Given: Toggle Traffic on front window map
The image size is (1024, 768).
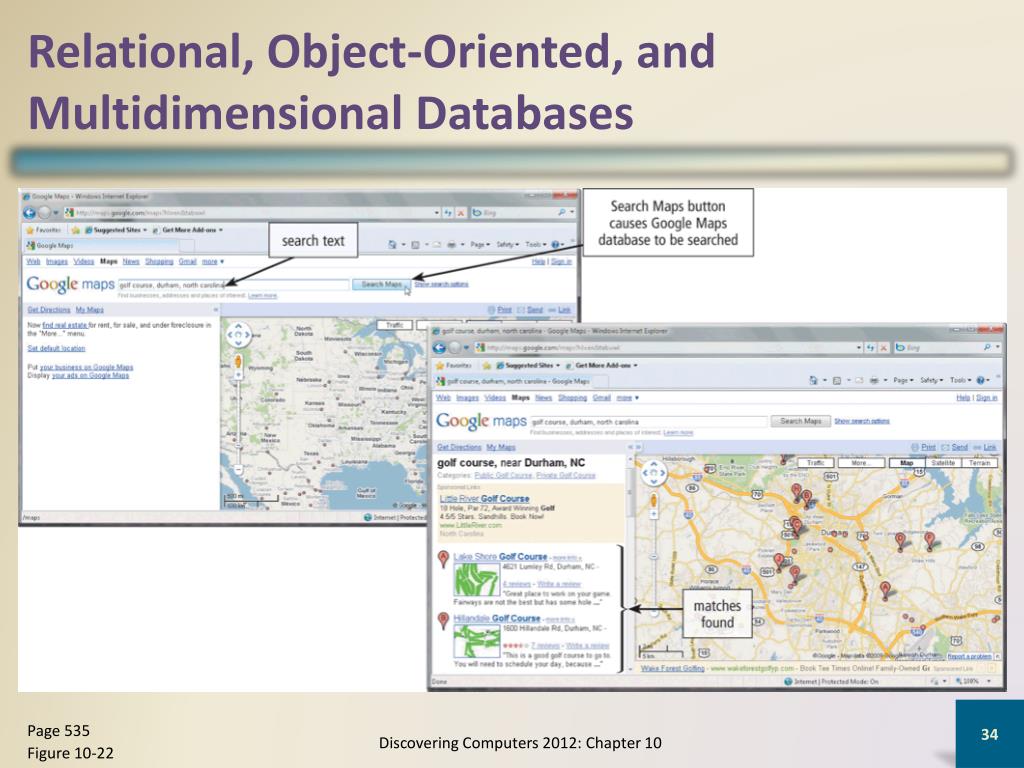Looking at the screenshot, I should 815,462.
